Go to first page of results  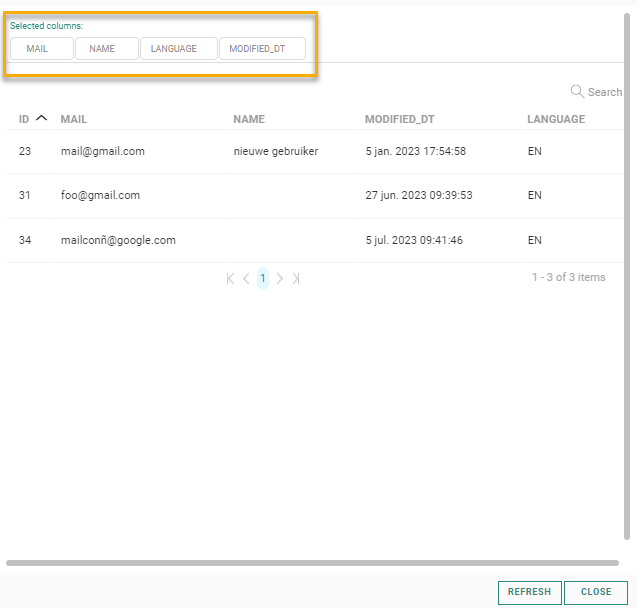pyautogui.click(x=230, y=278)
